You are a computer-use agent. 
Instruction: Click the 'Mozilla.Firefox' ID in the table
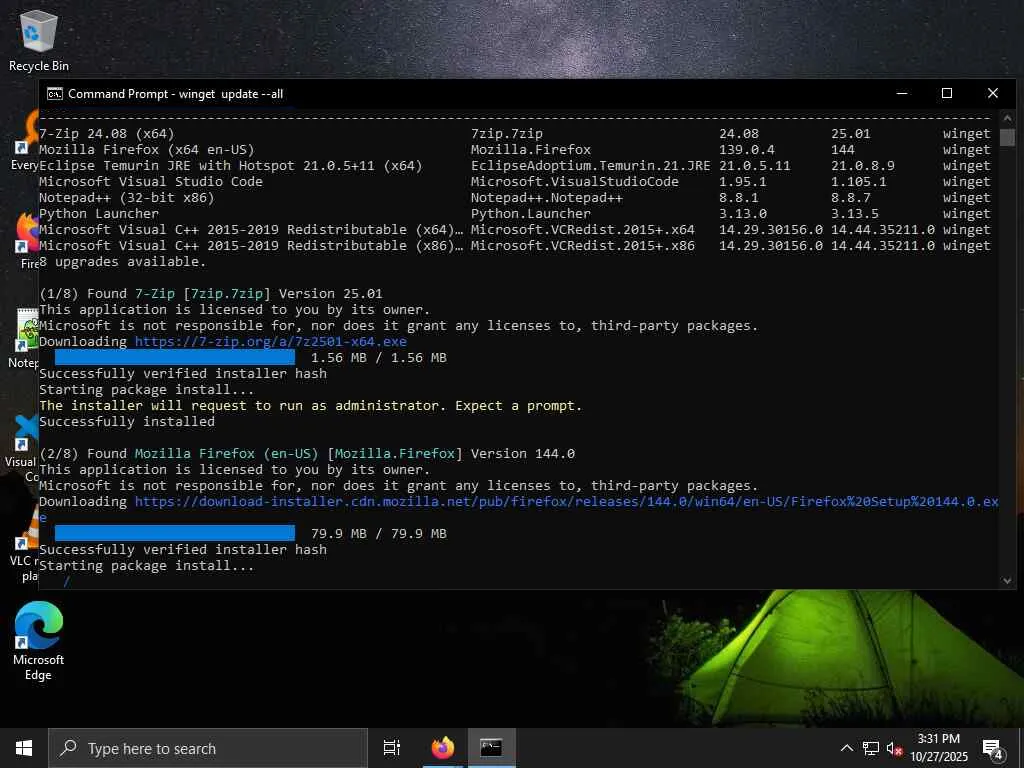point(531,150)
